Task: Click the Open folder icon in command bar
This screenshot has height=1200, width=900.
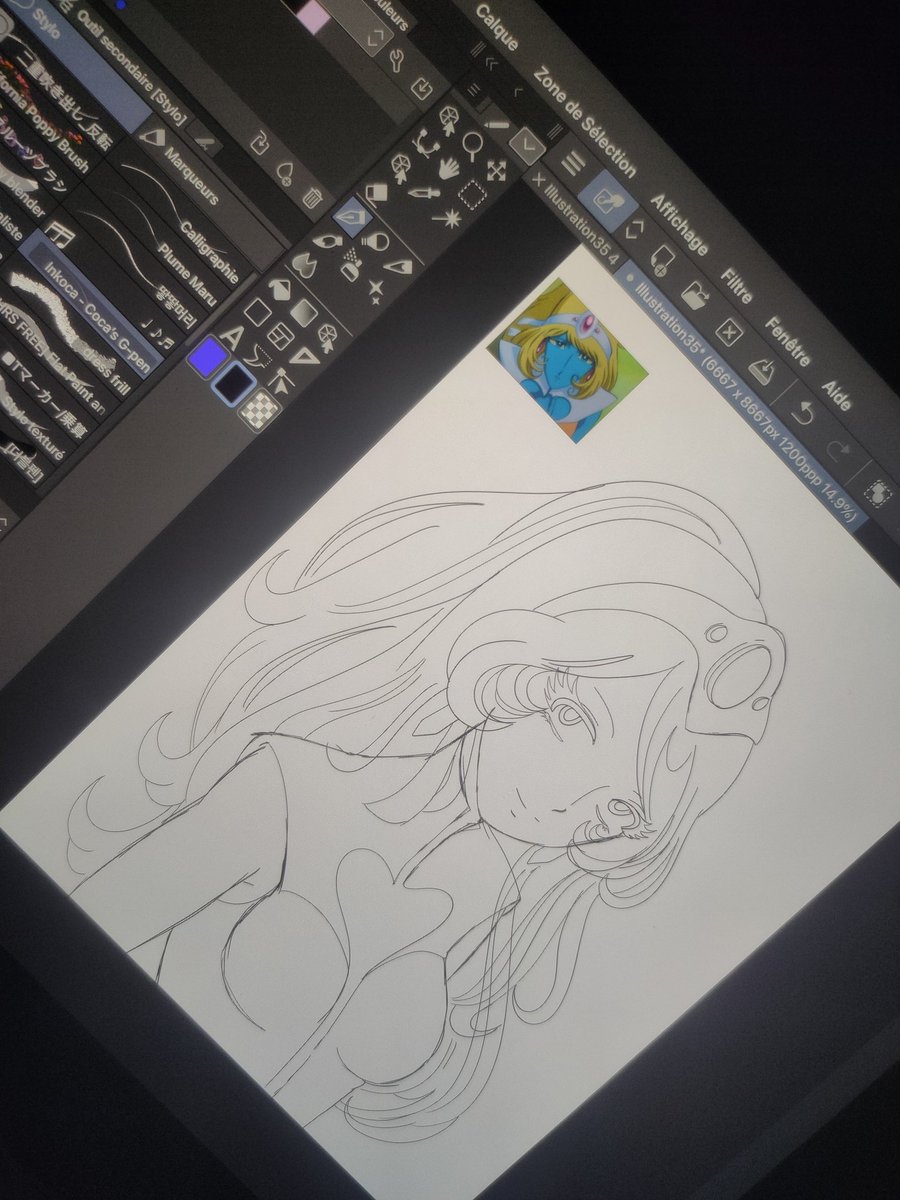Action: (695, 298)
